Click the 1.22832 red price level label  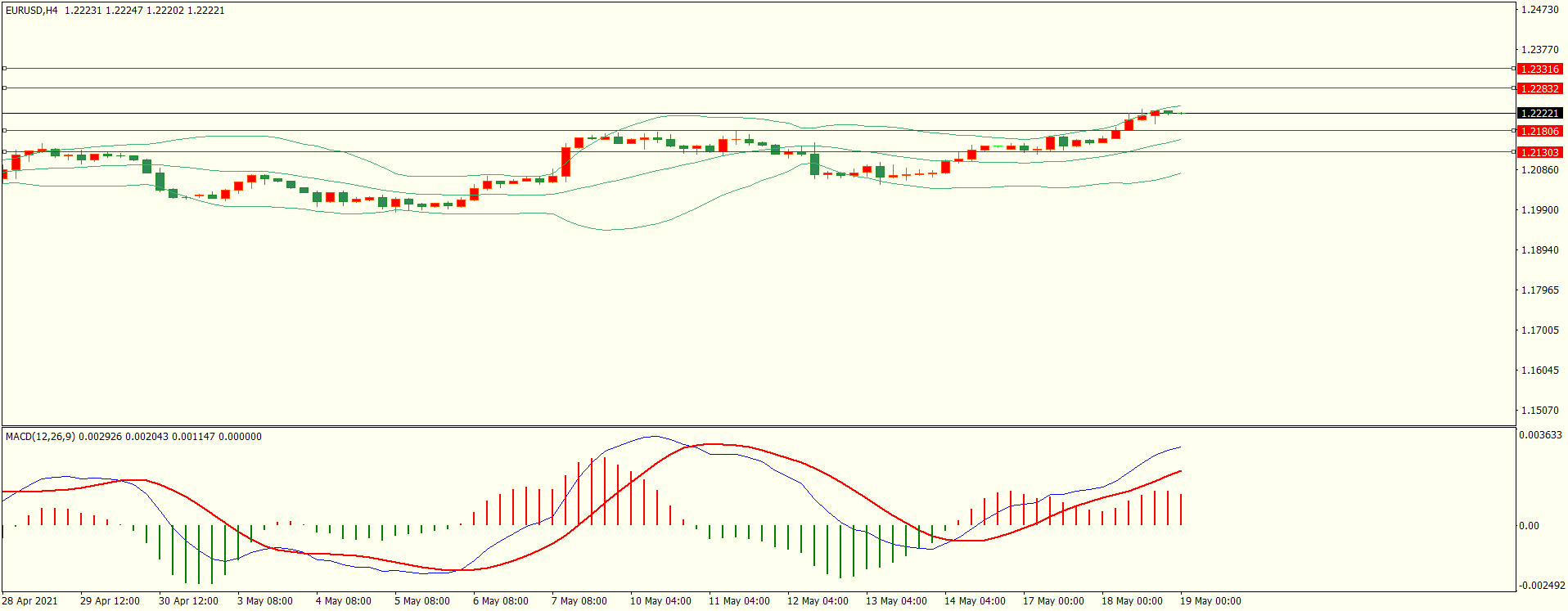tap(1539, 89)
